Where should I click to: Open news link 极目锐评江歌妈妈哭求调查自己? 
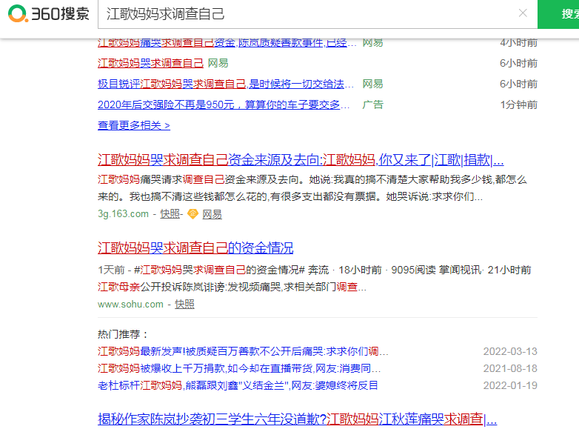pyautogui.click(x=225, y=84)
